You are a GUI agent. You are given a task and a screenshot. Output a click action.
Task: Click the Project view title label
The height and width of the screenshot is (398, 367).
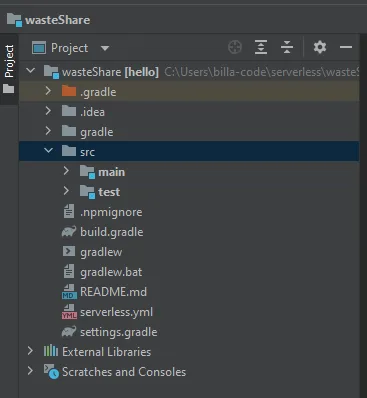[70, 48]
